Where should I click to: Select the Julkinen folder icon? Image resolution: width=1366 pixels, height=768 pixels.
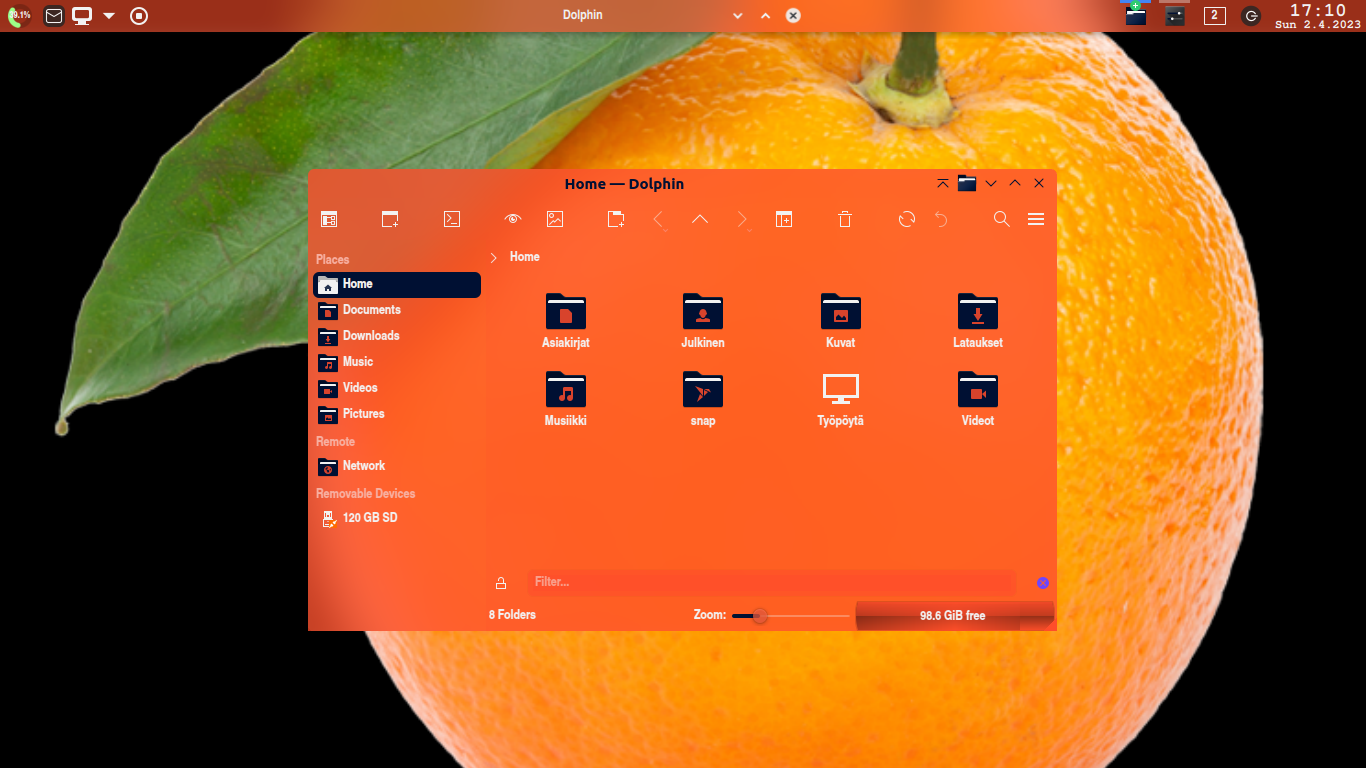coord(703,311)
